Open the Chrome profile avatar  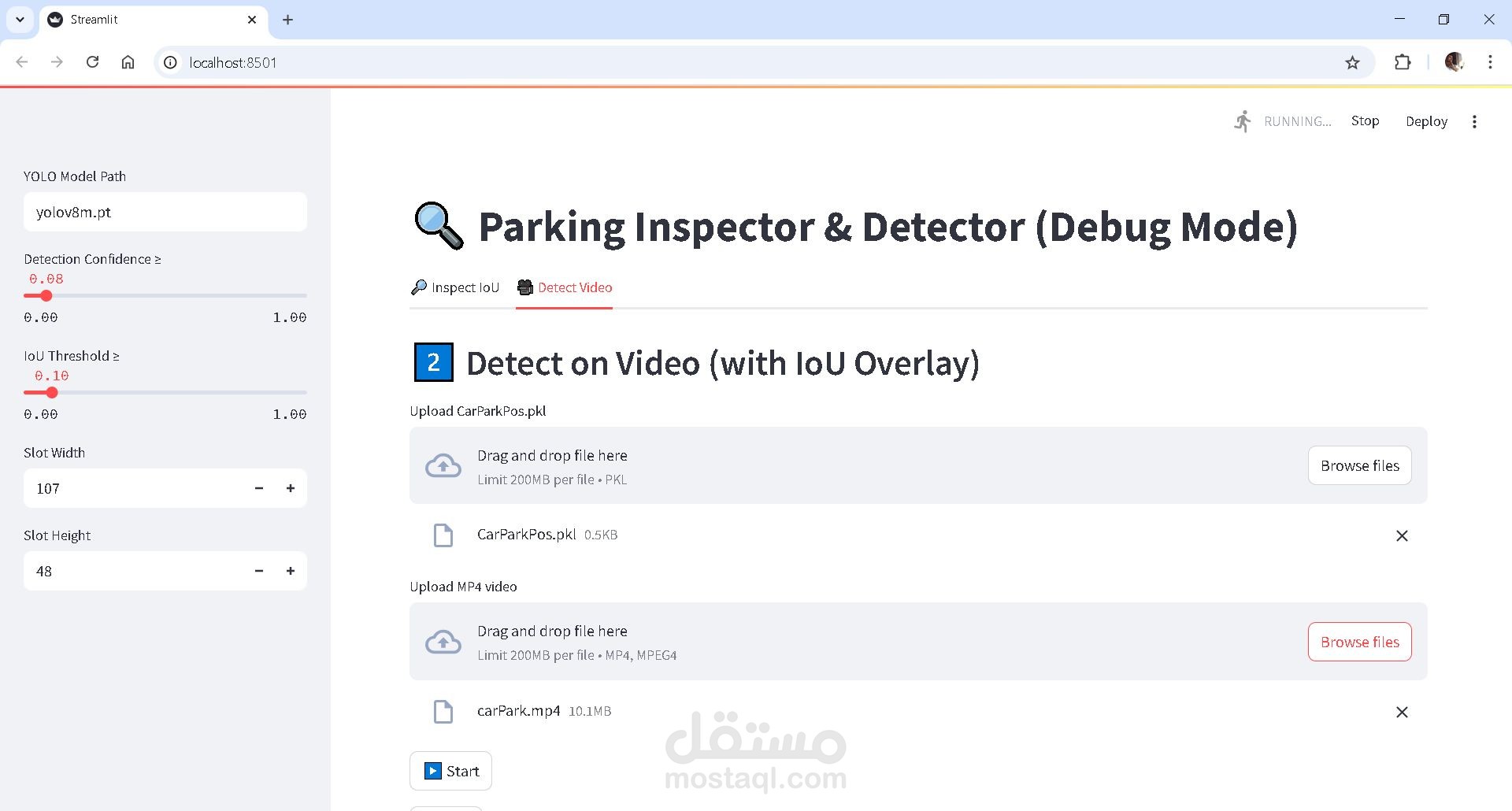(1454, 62)
